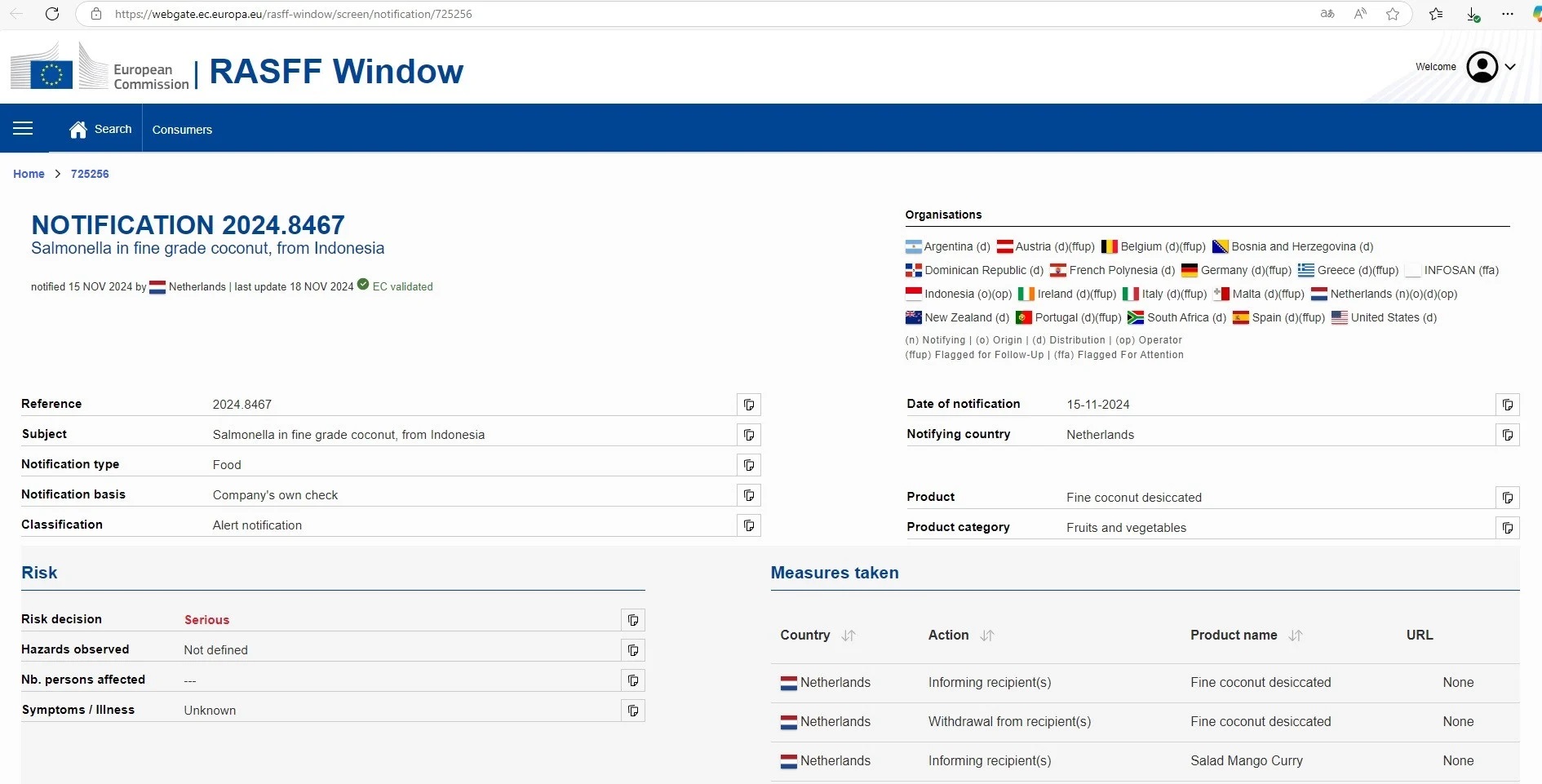The width and height of the screenshot is (1542, 784).
Task: Copy the Symptoms / Illness value
Action: pyautogui.click(x=632, y=711)
